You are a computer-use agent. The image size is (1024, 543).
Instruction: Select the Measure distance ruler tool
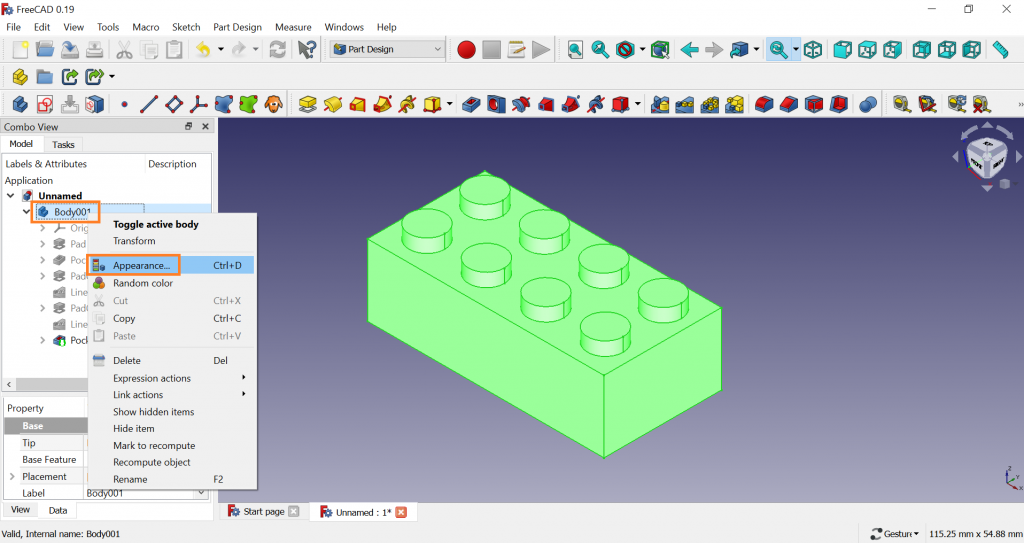(x=1000, y=49)
